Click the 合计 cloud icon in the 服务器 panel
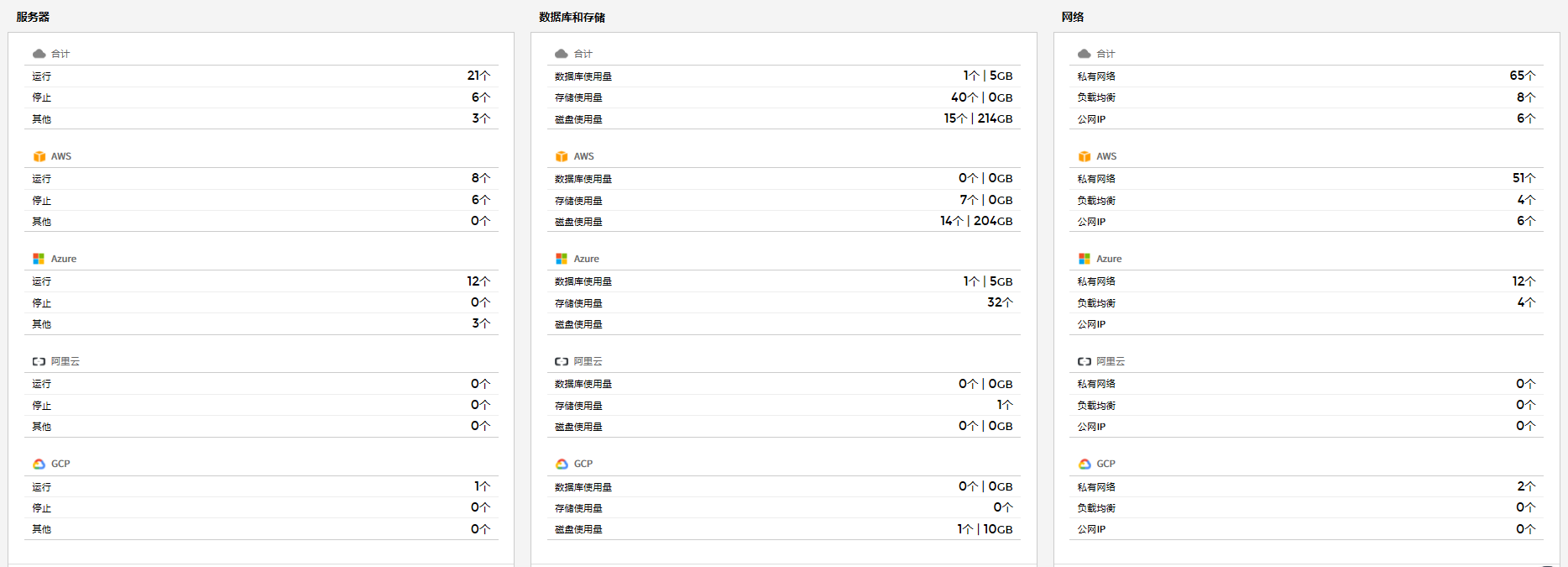This screenshot has height=567, width=1568. (x=39, y=54)
